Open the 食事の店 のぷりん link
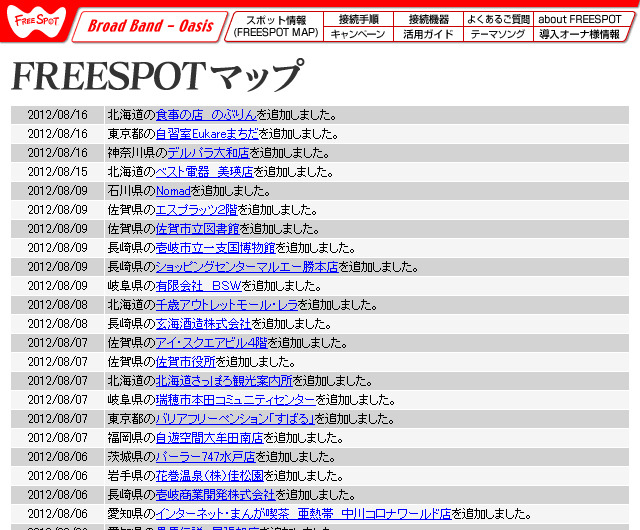The height and width of the screenshot is (530, 640). (x=206, y=115)
